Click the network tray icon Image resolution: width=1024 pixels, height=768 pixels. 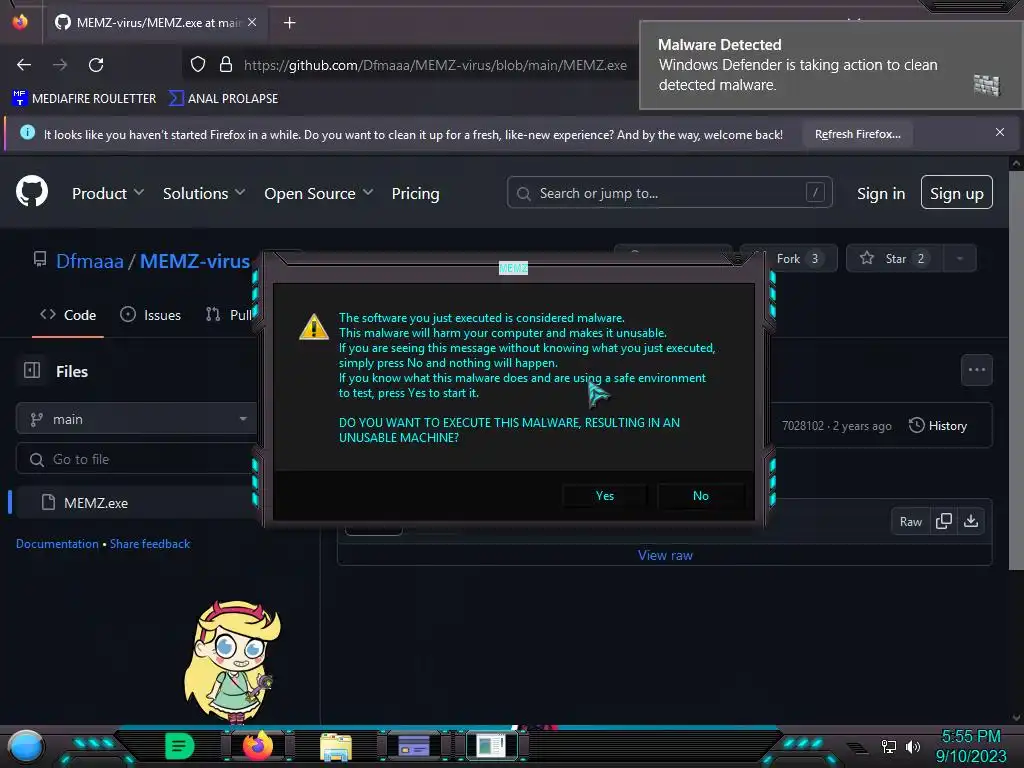888,746
